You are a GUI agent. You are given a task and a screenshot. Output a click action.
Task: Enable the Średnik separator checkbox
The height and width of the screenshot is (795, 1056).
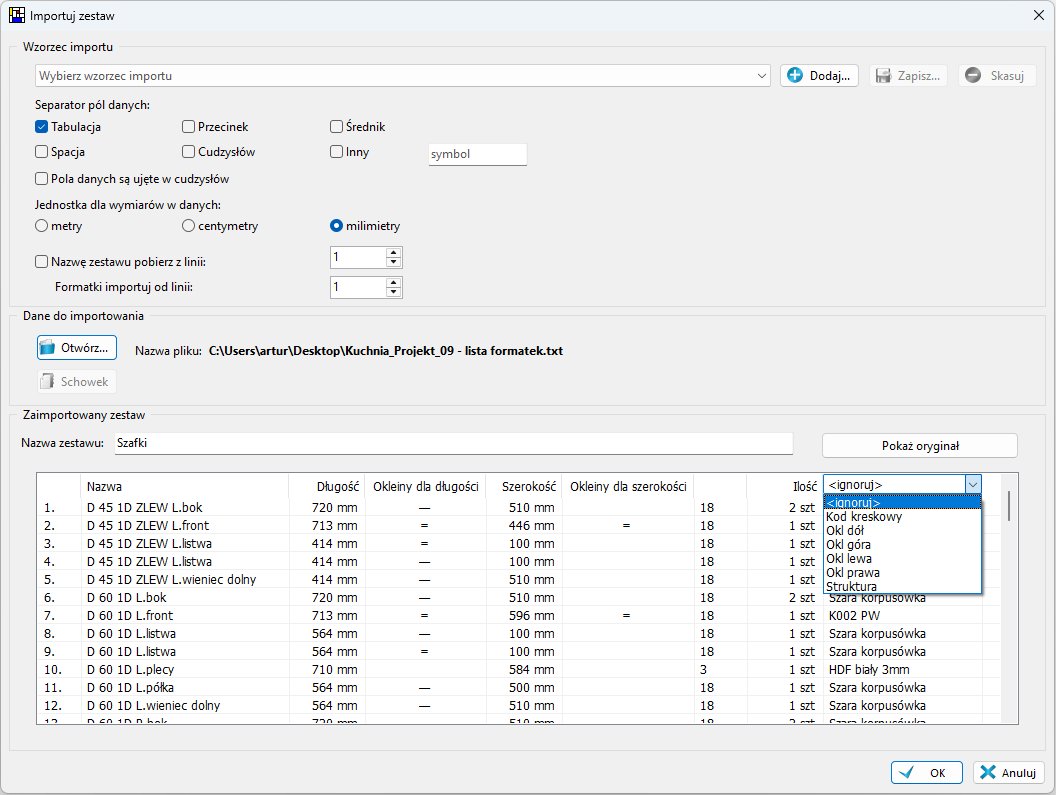(x=337, y=127)
